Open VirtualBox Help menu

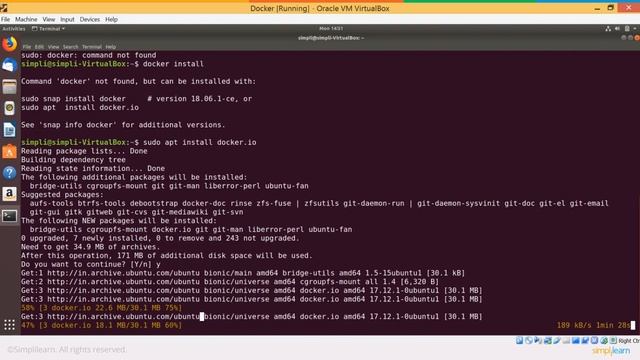coord(111,19)
